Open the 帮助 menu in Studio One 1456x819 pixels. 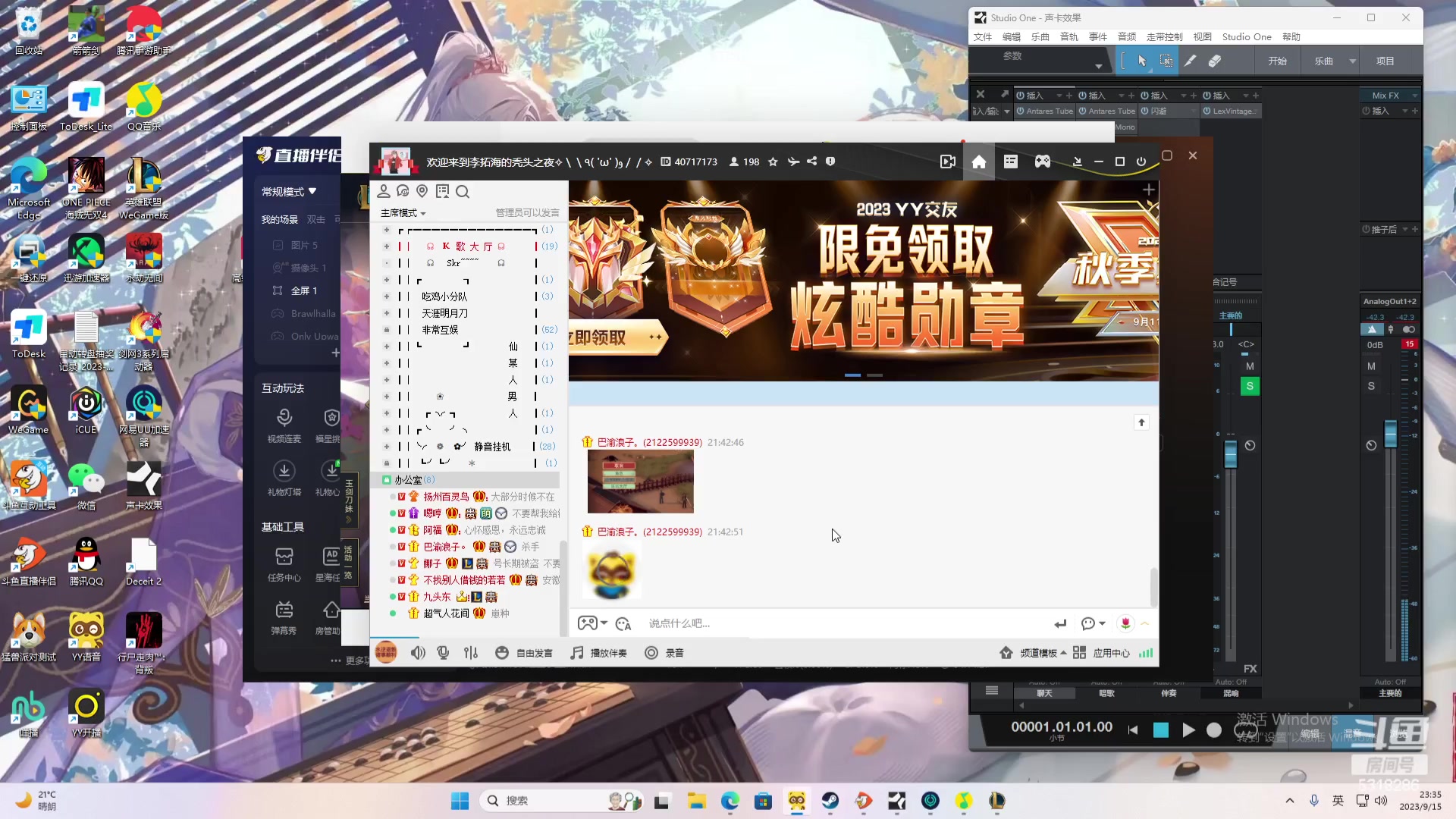tap(1291, 36)
